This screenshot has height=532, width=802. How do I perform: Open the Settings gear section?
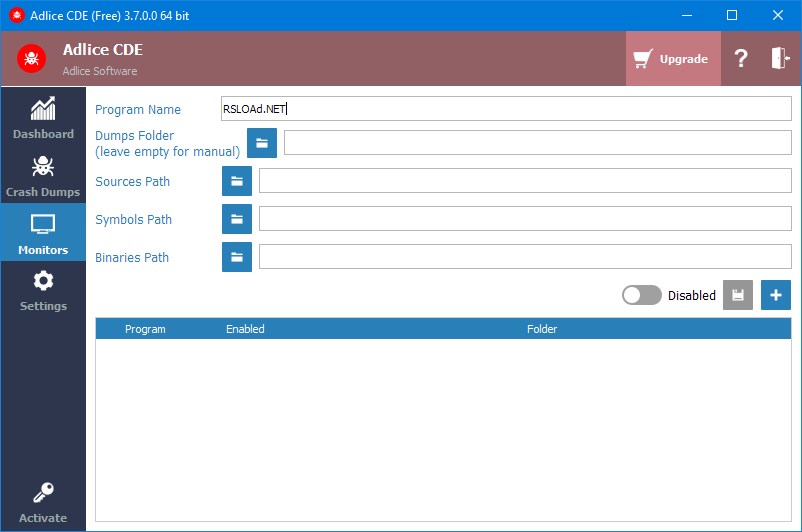pyautogui.click(x=43, y=290)
